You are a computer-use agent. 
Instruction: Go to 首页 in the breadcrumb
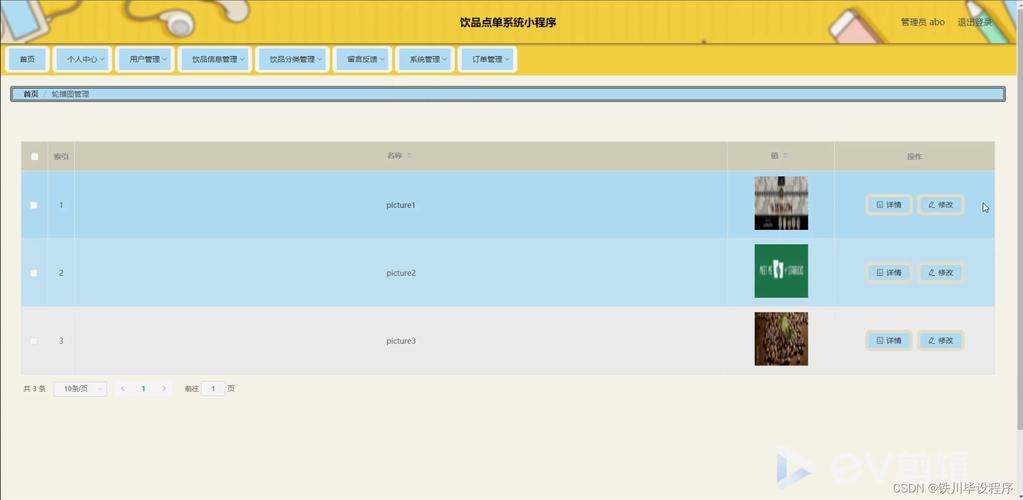(x=31, y=94)
